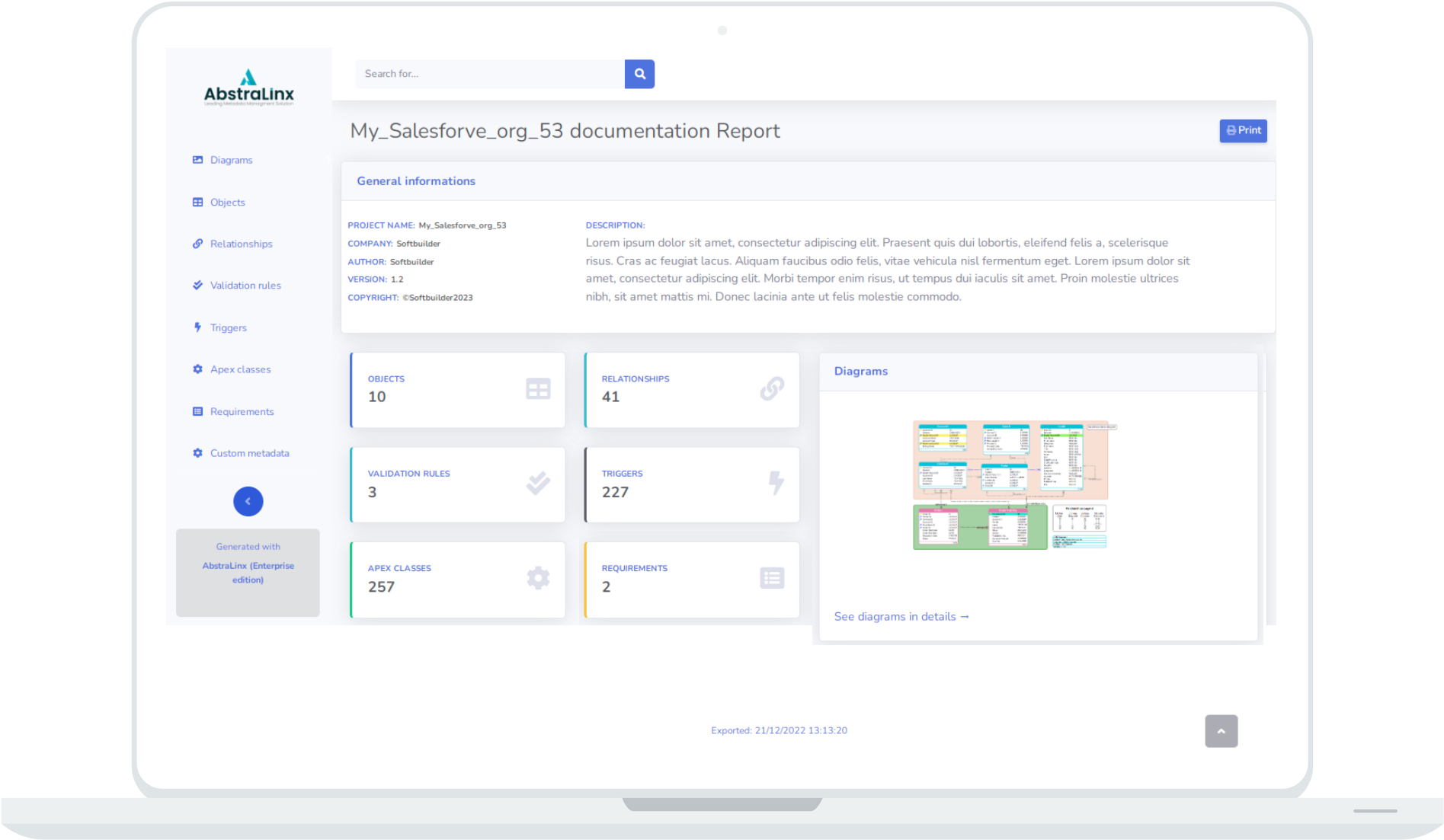Open the diagram preview thumbnail
Viewport: 1444px width, 840px height.
(1014, 485)
